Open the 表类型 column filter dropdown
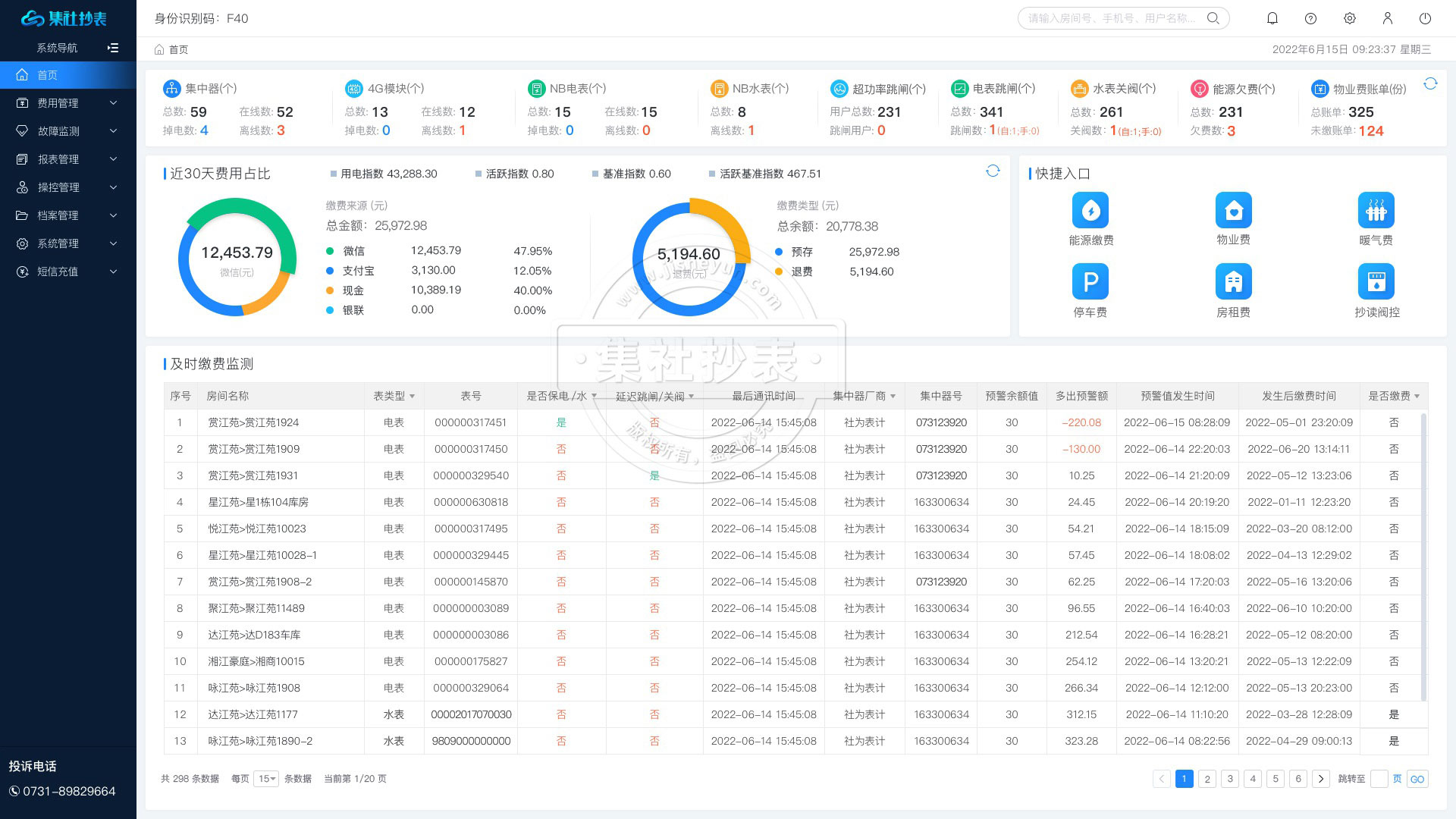 tap(411, 395)
